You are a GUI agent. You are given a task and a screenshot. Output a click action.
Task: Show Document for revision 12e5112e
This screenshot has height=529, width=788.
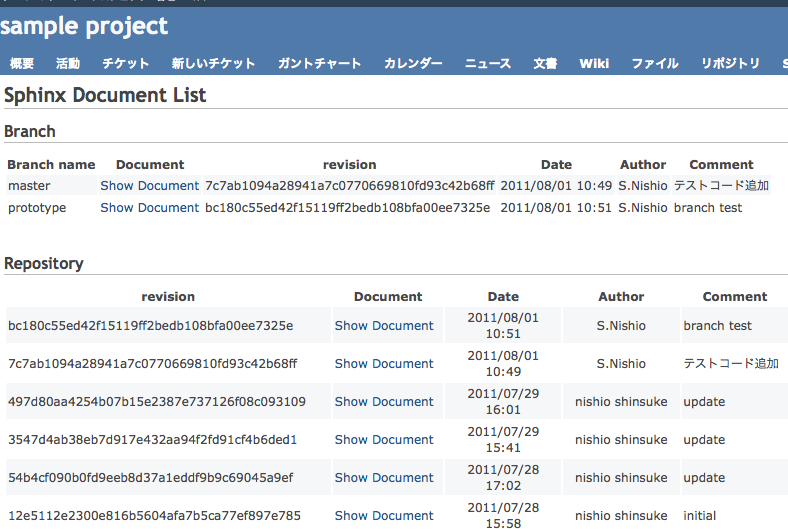(x=384, y=516)
